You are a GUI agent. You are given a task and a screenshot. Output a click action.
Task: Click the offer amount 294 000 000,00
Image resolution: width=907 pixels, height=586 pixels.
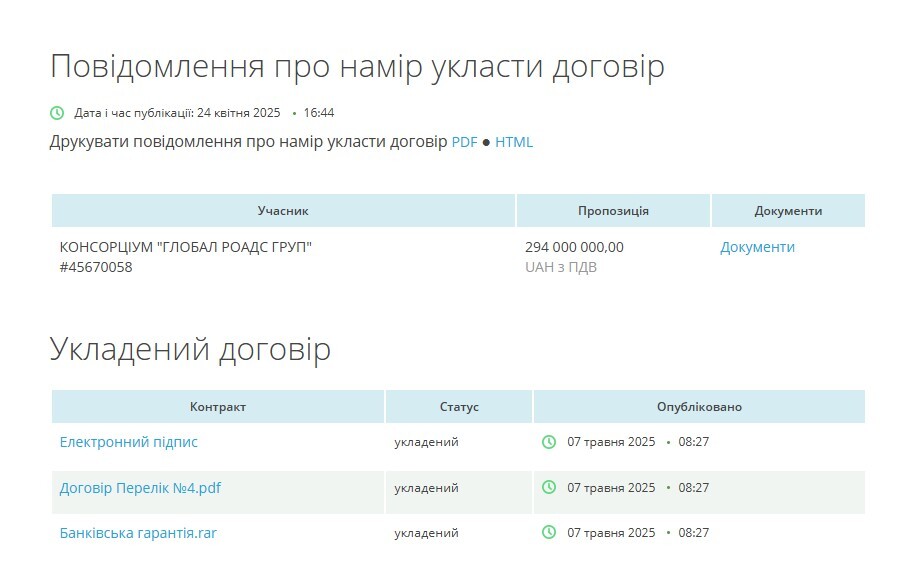click(x=574, y=247)
